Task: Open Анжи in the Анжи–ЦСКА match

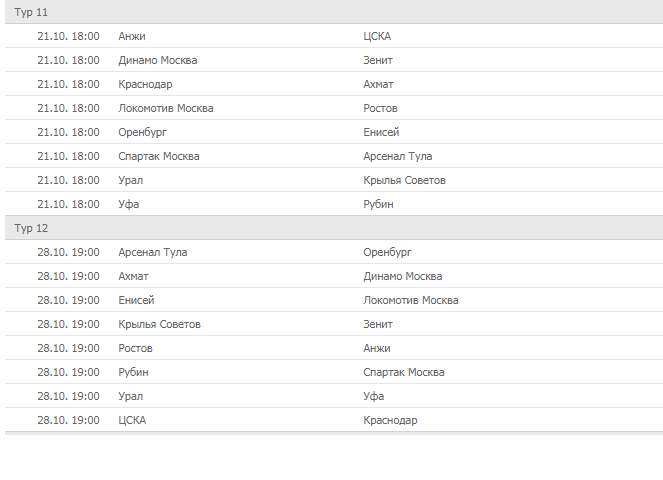Action: point(132,36)
